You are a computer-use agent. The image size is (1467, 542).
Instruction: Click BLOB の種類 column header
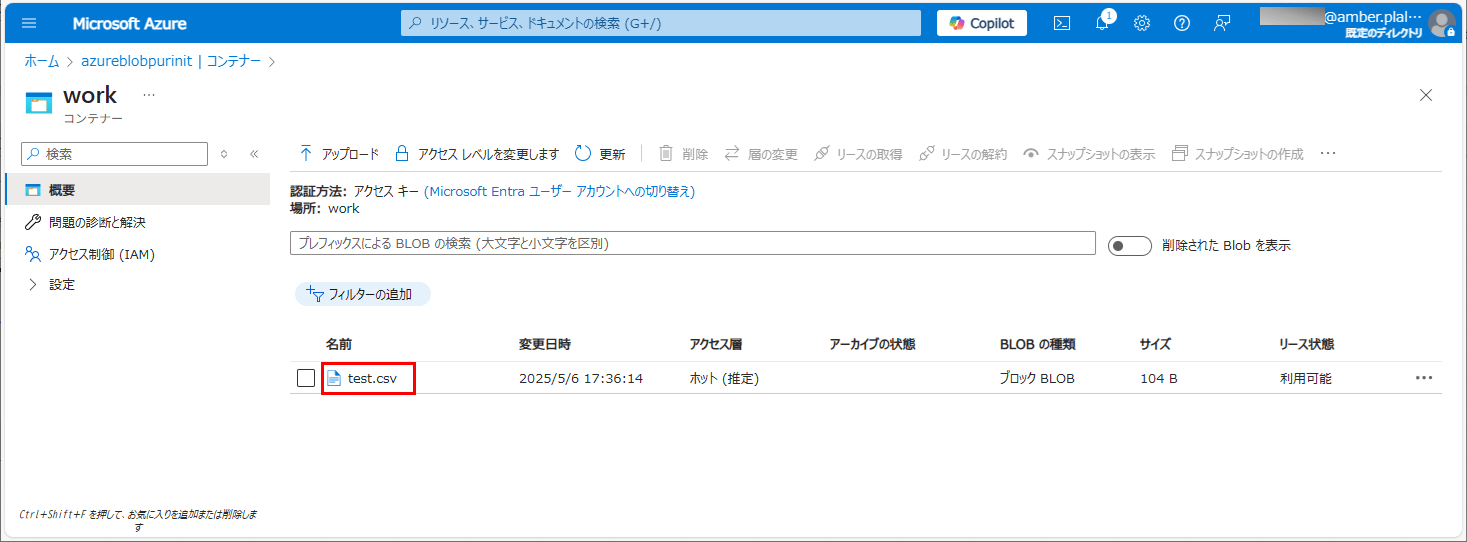(1037, 344)
